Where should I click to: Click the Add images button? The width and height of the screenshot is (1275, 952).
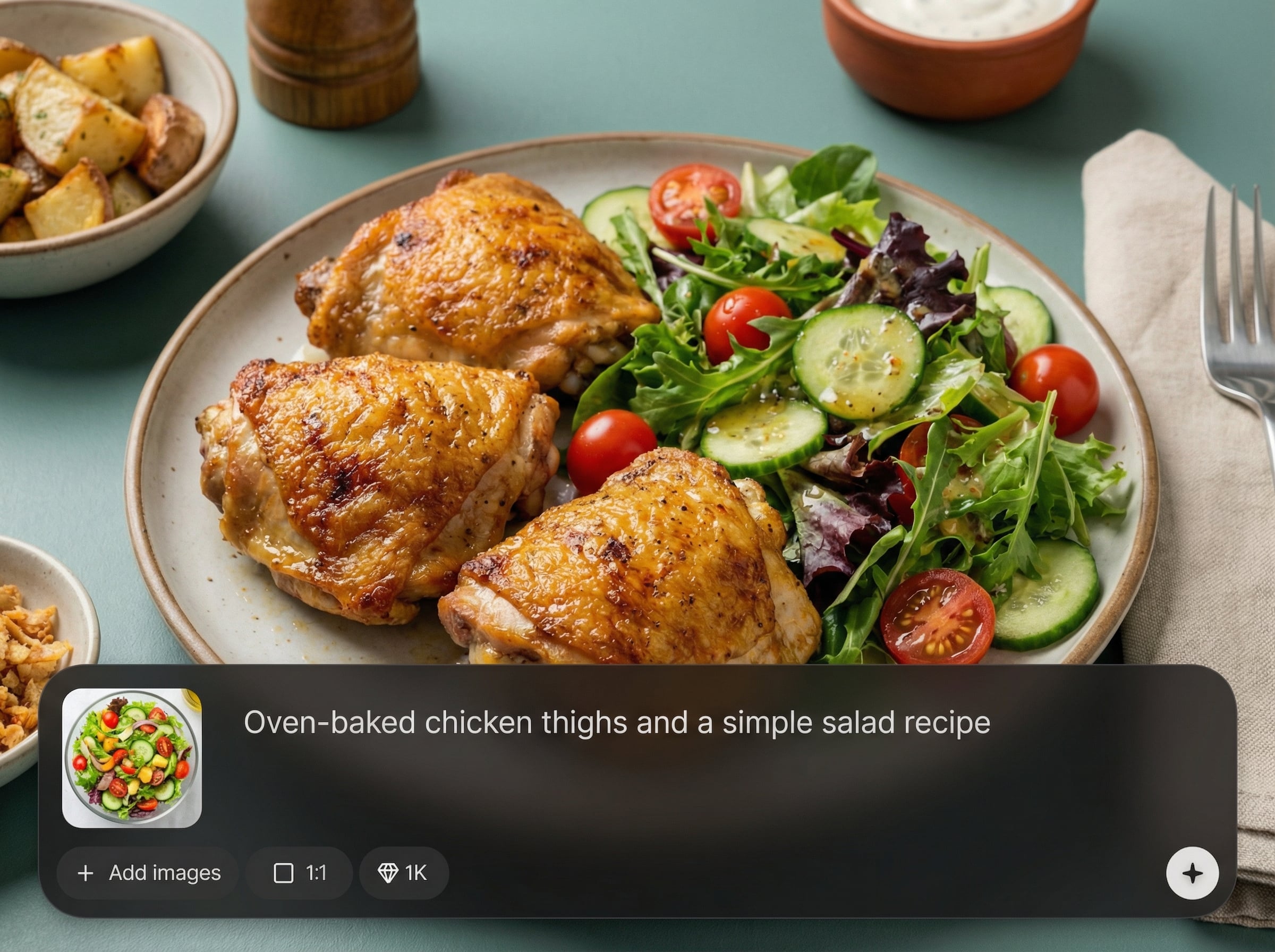coord(148,873)
